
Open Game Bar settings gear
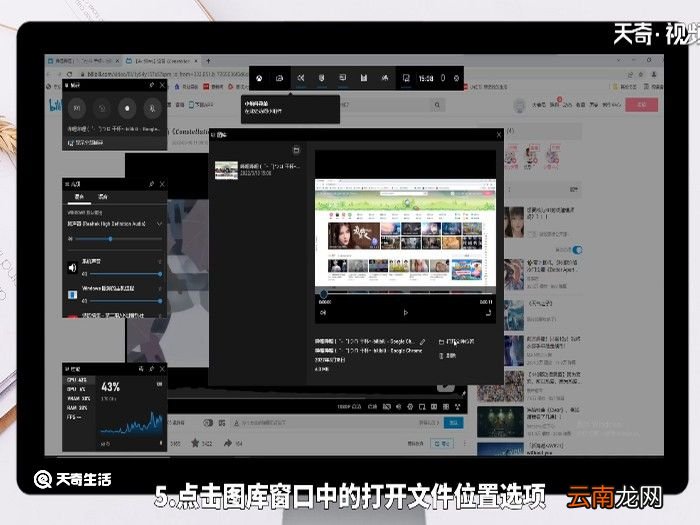[x=456, y=78]
